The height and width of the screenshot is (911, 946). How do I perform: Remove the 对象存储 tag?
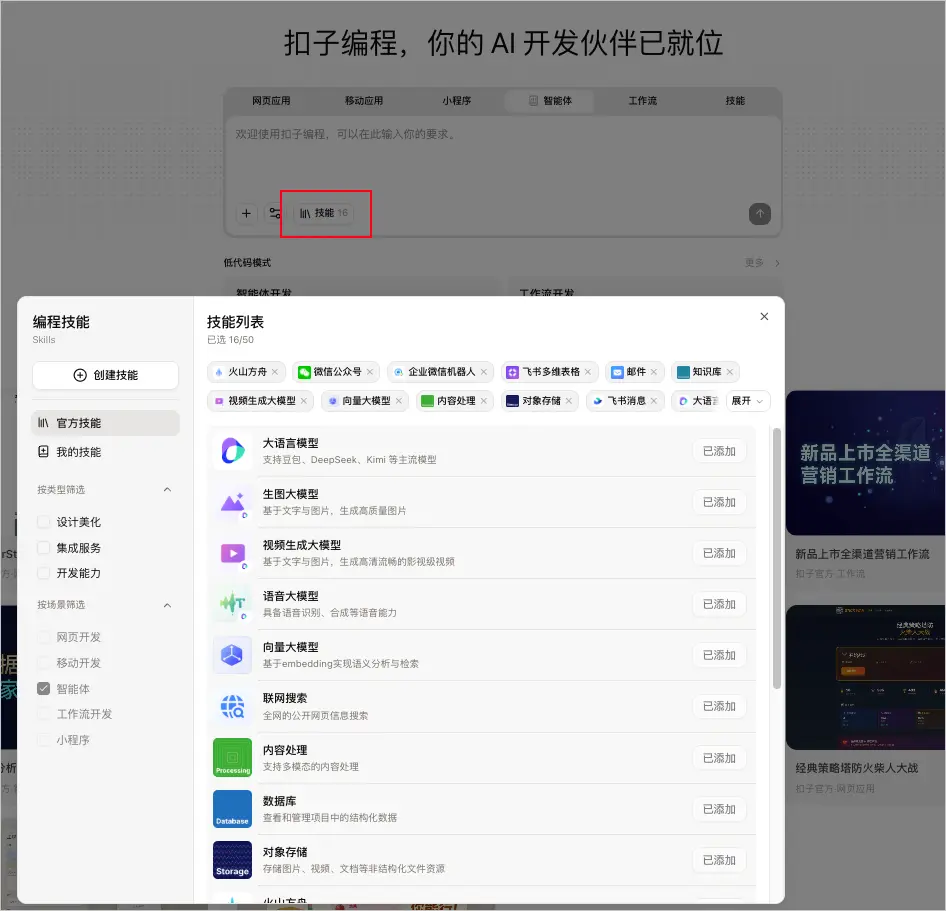569,401
